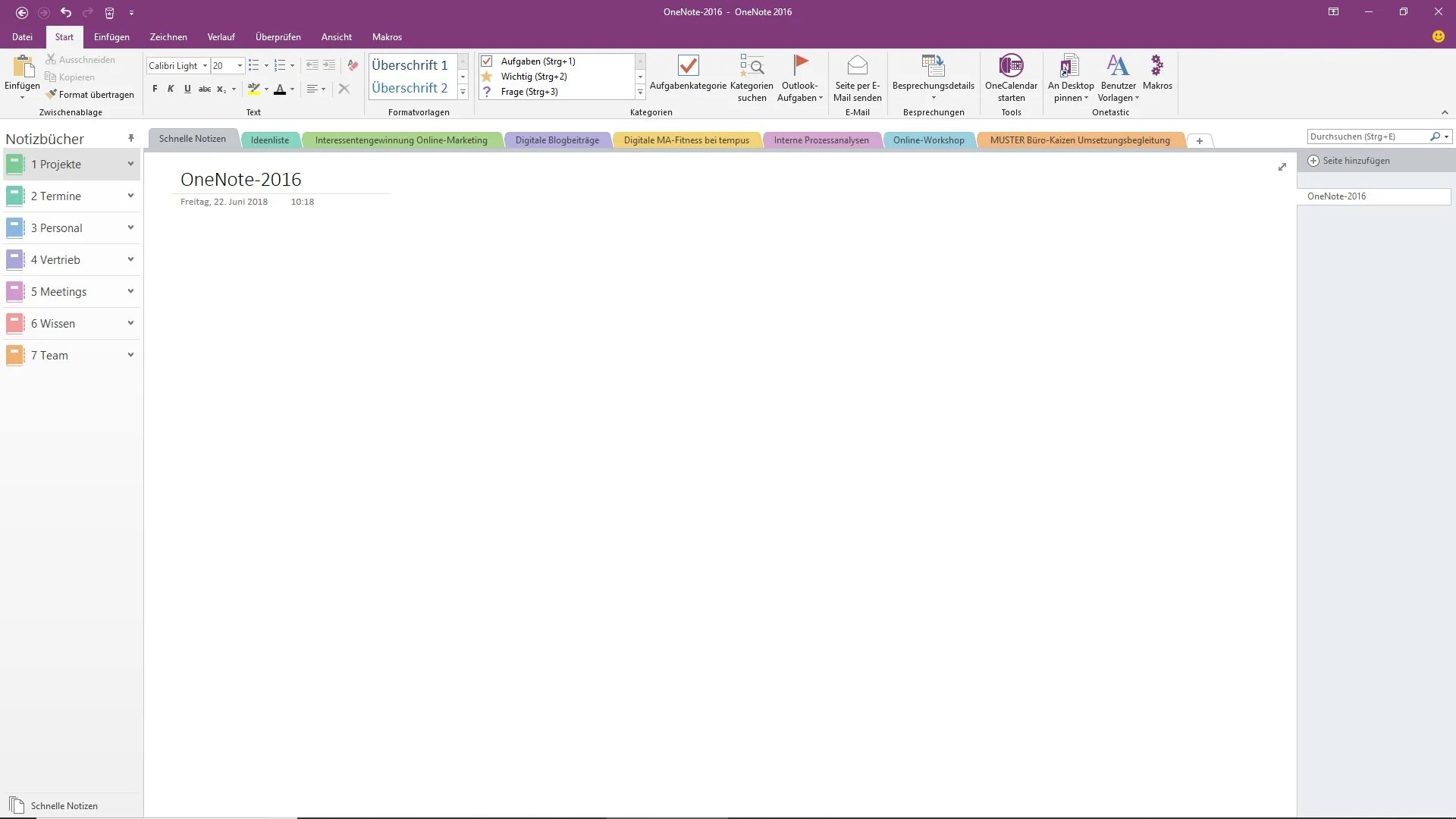Switch to the Zeichnen ribbon tab
This screenshot has width=1456, height=819.
(168, 37)
